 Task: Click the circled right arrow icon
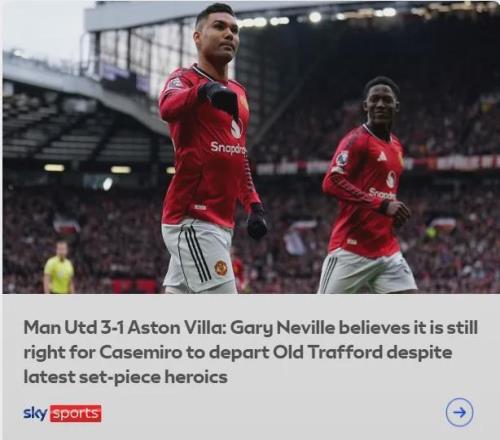459,412
